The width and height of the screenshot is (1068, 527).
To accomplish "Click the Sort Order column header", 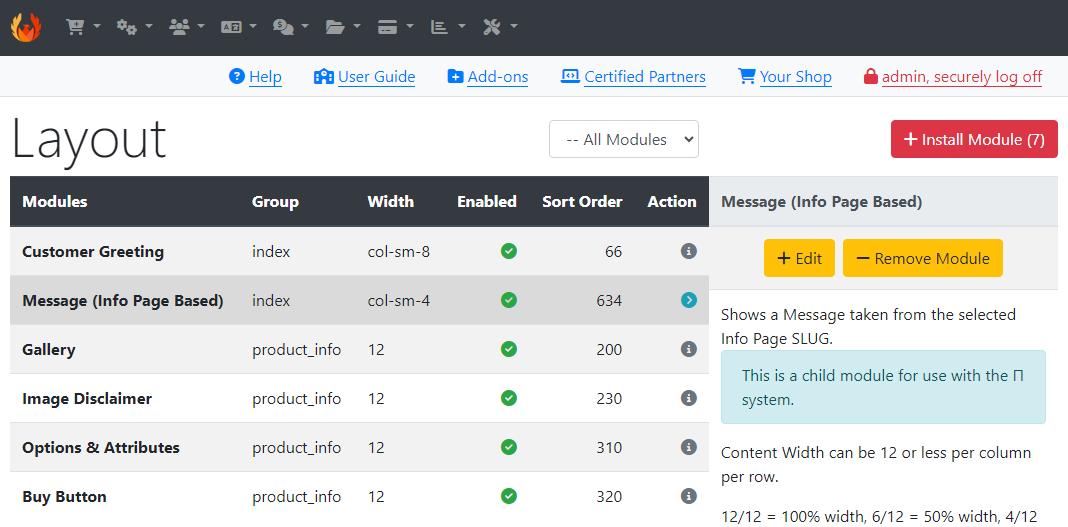I will point(582,202).
